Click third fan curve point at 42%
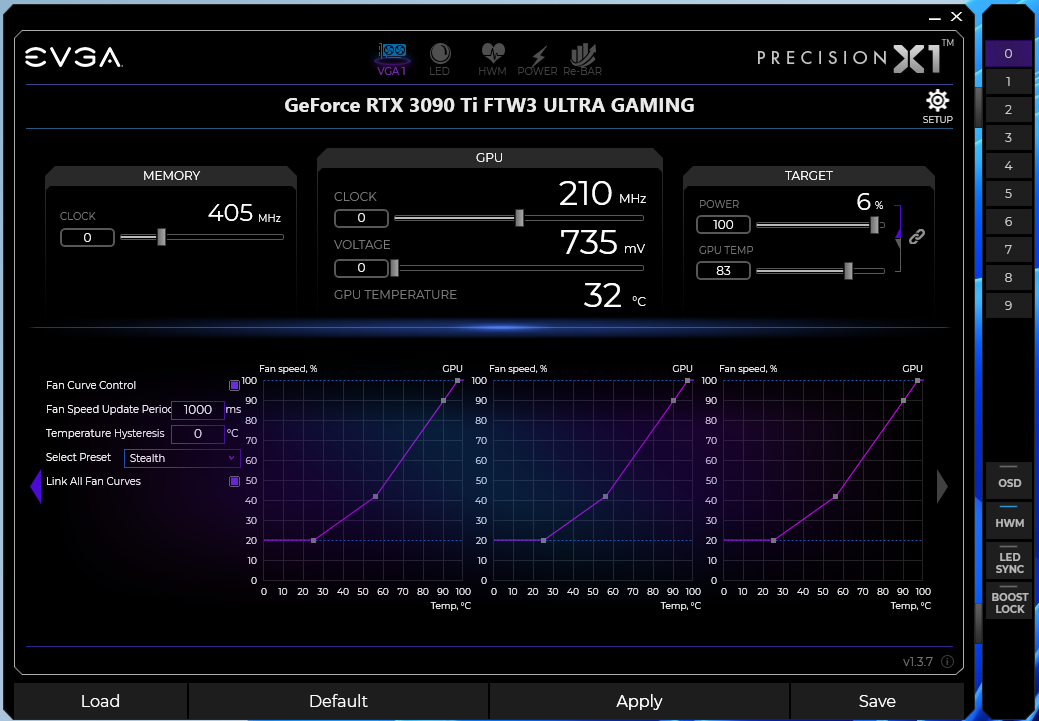The image size is (1039, 721). tap(836, 496)
